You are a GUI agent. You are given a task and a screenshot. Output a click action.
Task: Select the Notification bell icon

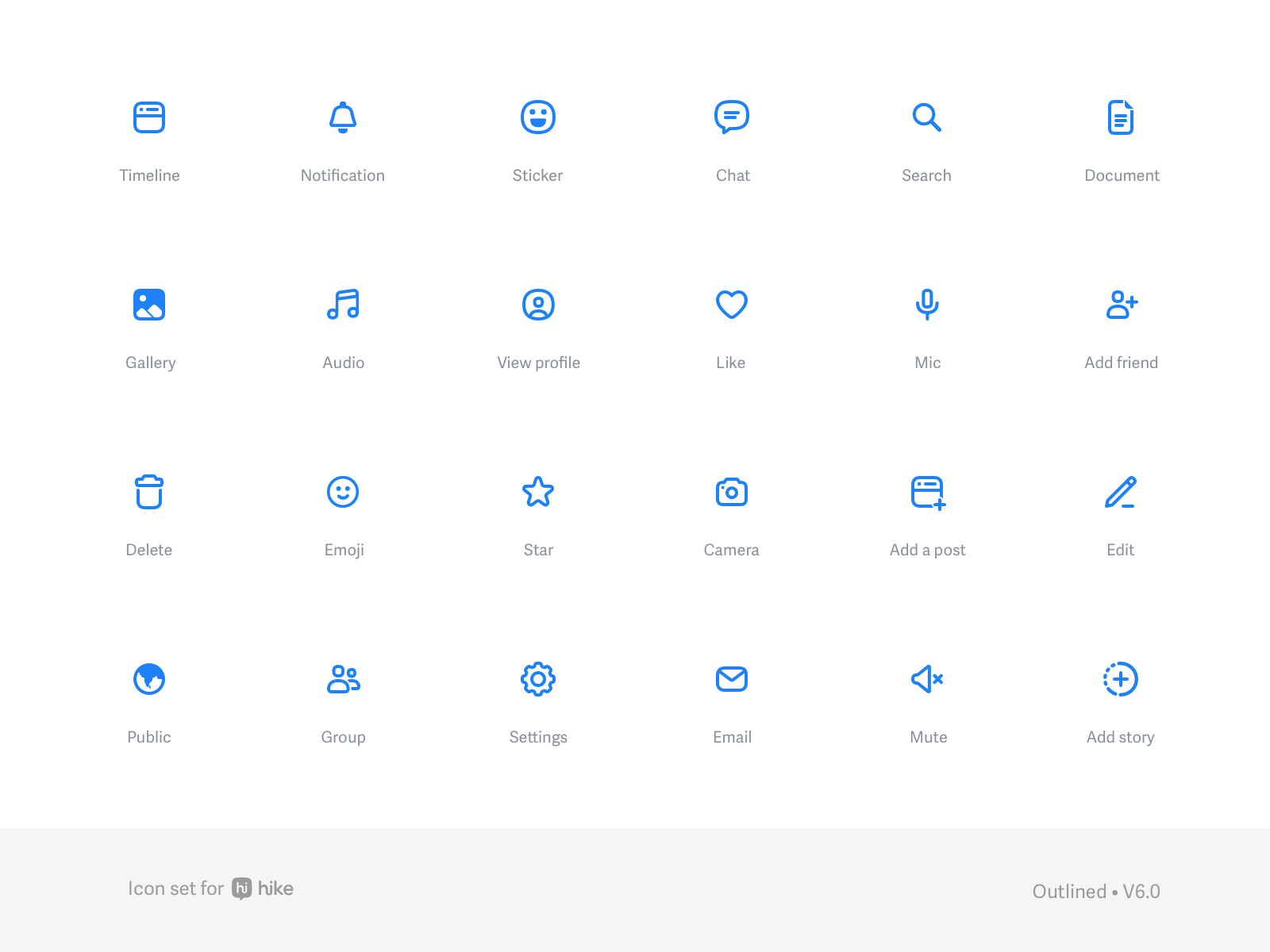[343, 117]
